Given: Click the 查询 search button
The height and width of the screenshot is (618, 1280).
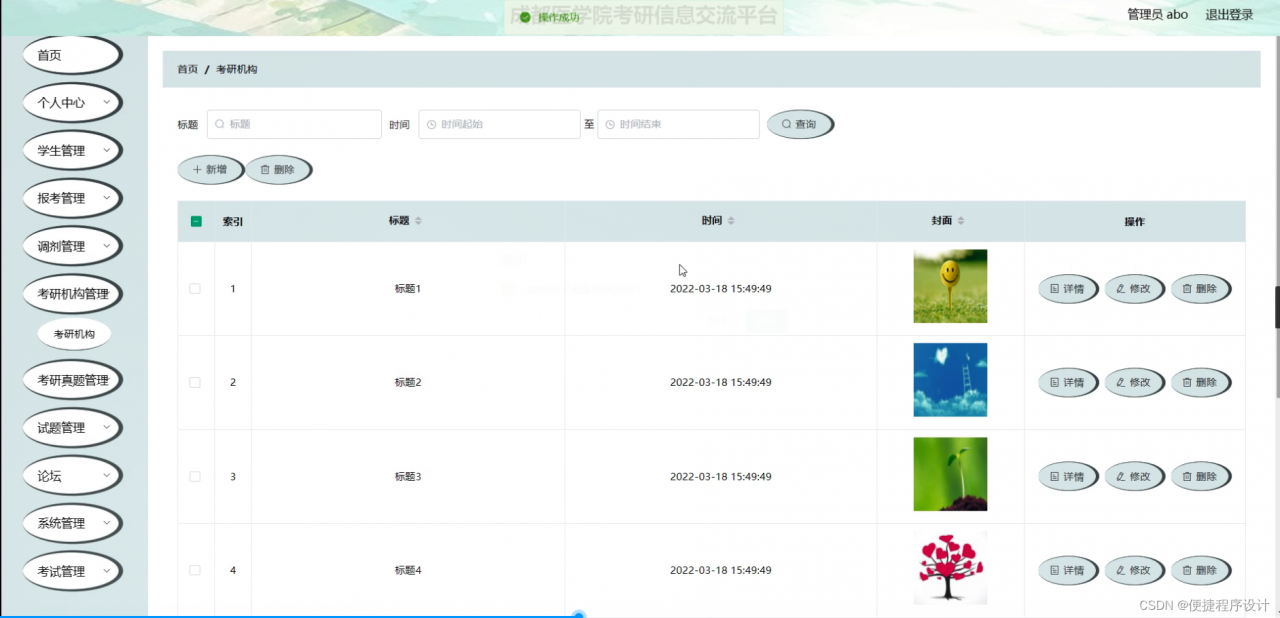Looking at the screenshot, I should [x=800, y=124].
